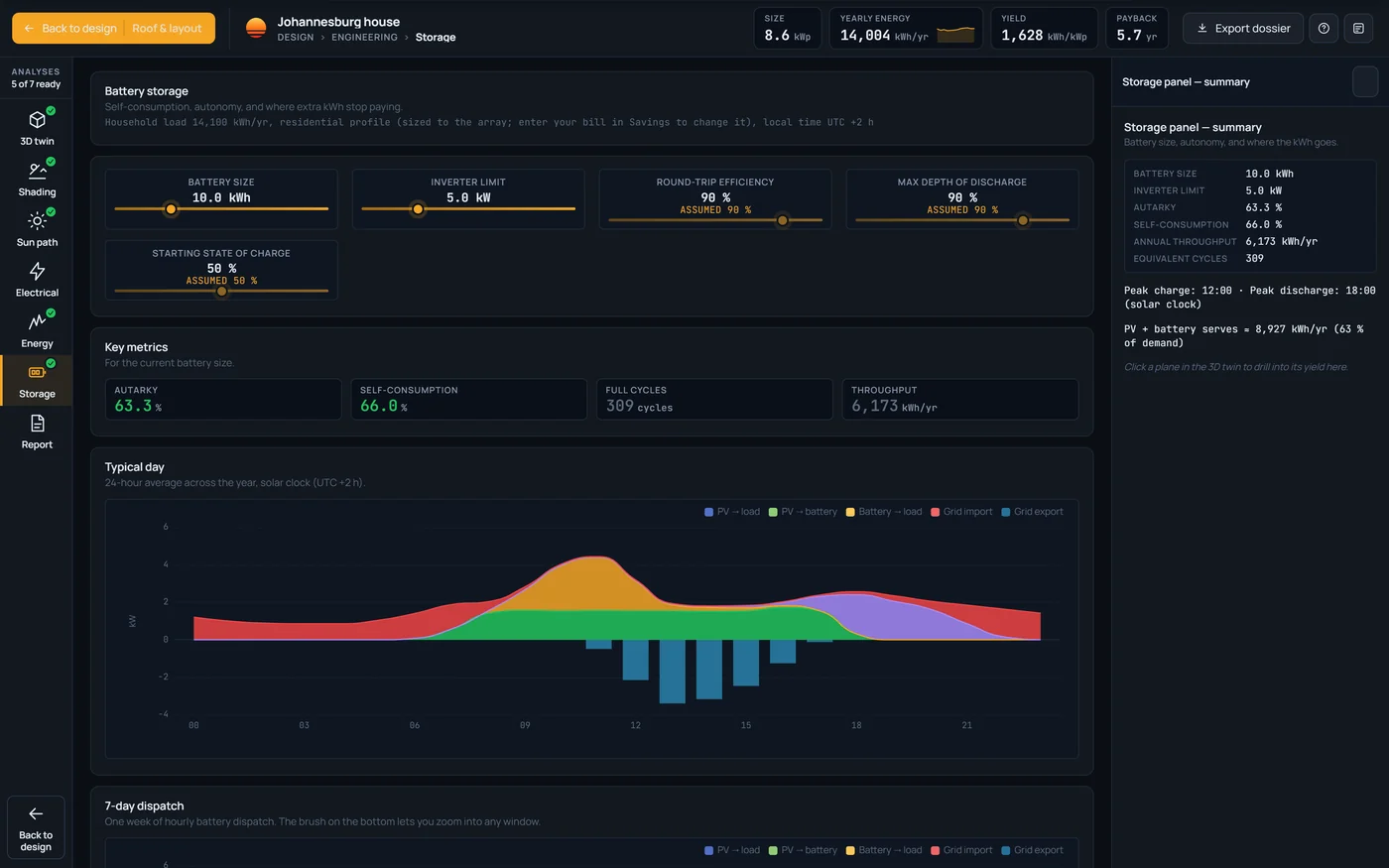Open the Energy analysis
Viewport: 1389px width, 868px height.
point(37,330)
